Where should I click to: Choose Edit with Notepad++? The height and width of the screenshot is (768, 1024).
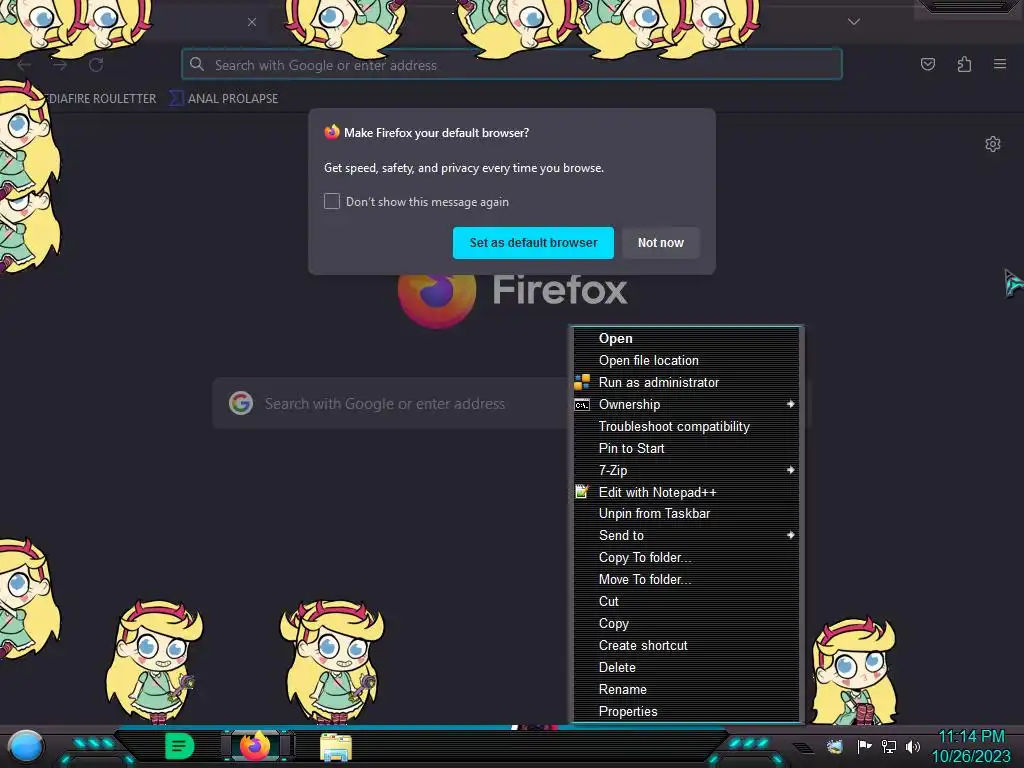[686, 492]
